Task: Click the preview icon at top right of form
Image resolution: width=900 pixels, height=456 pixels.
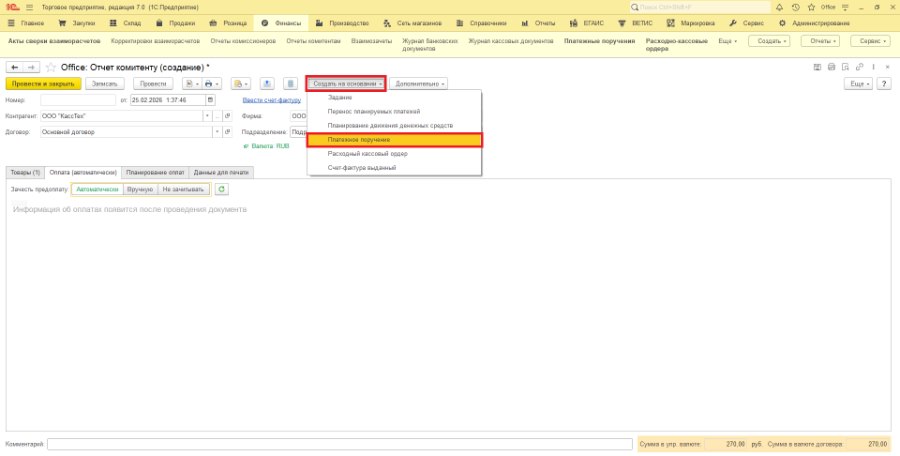Action: click(x=845, y=67)
